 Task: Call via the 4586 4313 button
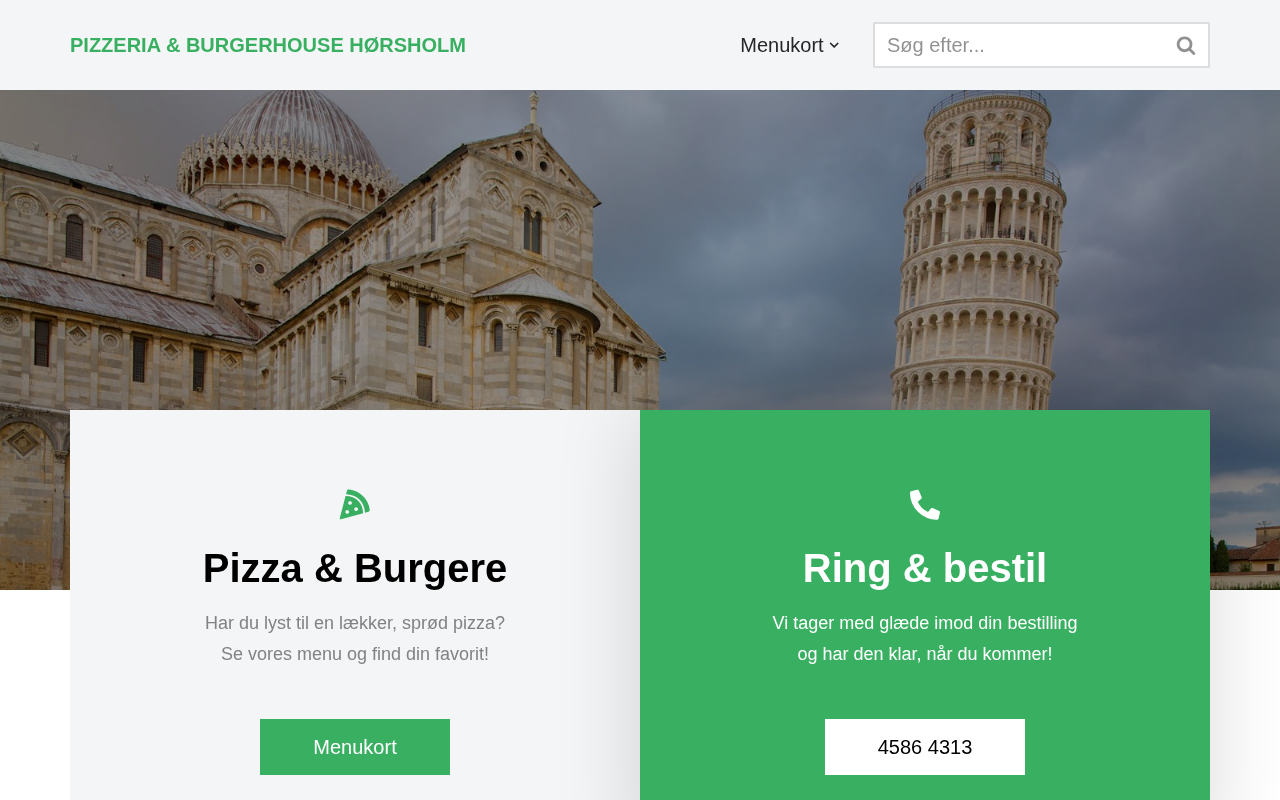click(925, 747)
